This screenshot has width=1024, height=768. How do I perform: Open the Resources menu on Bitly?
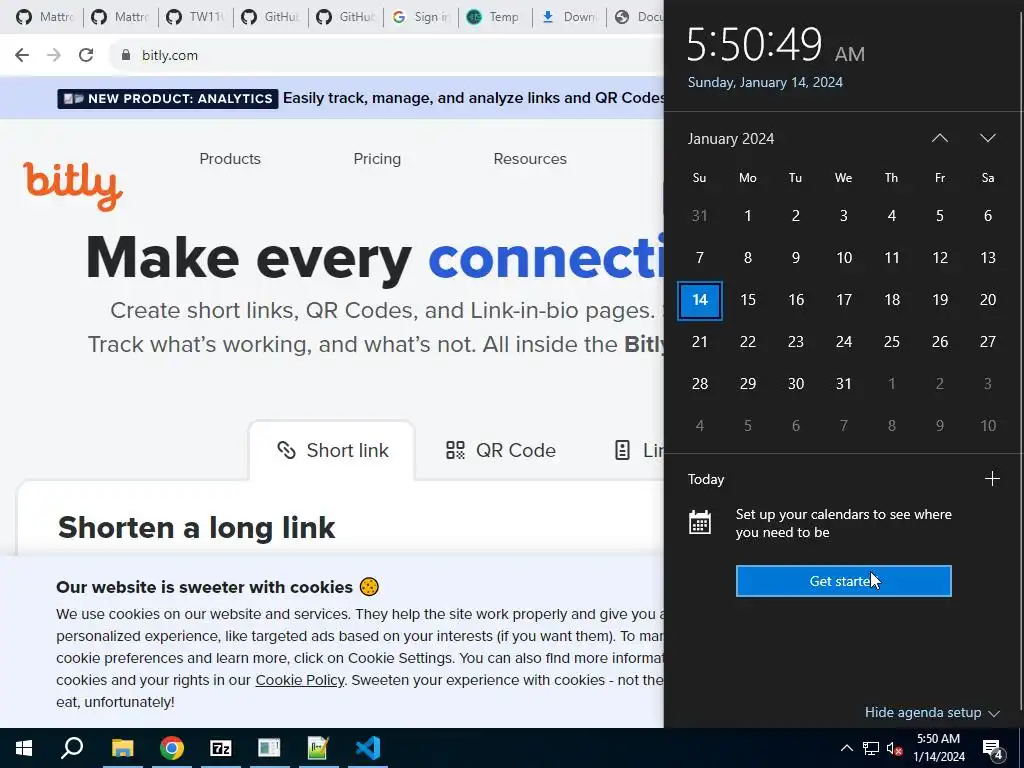pos(530,159)
